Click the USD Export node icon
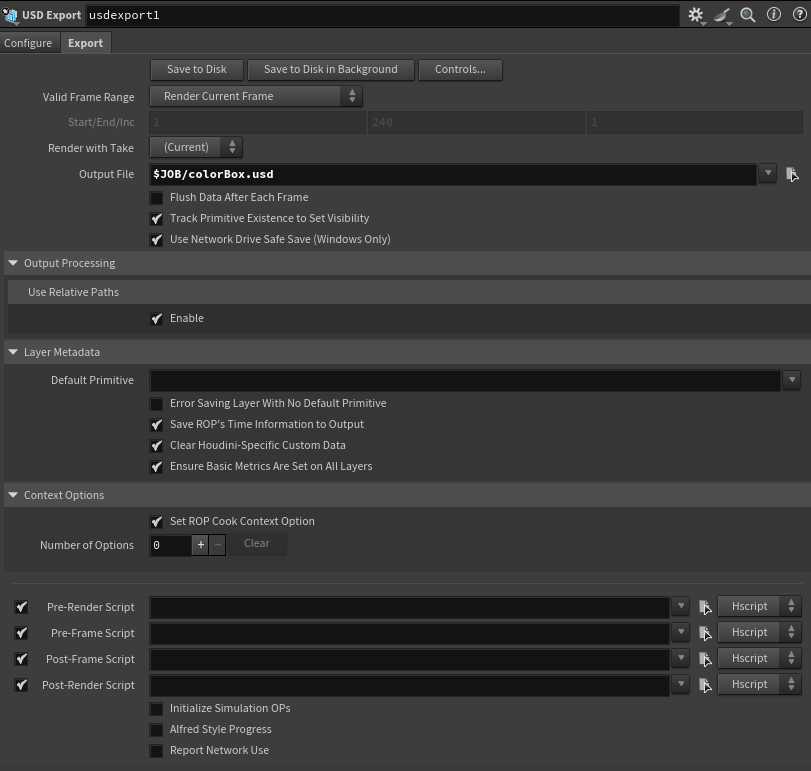 tap(10, 15)
